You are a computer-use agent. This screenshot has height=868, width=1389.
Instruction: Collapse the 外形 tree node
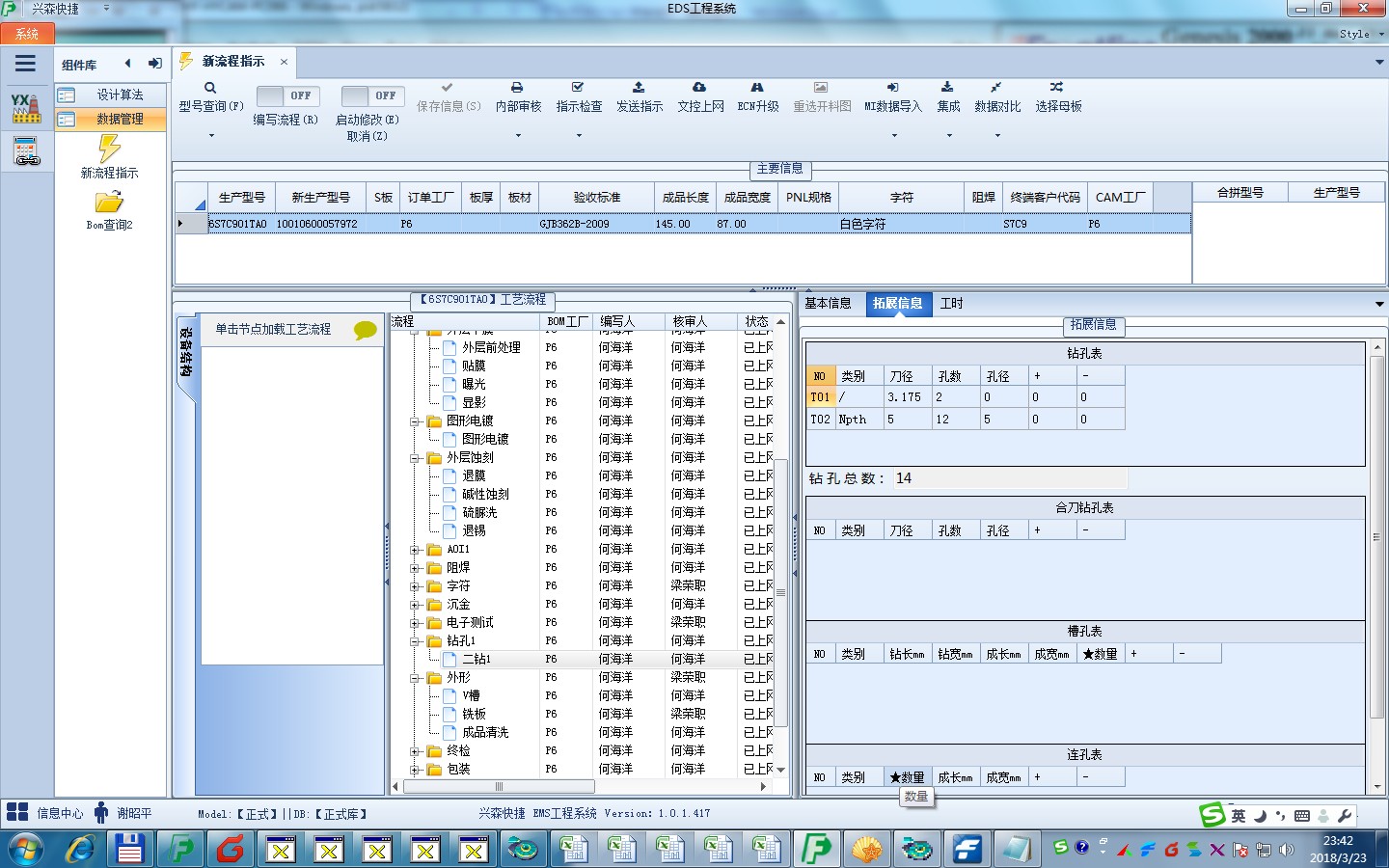pos(416,678)
